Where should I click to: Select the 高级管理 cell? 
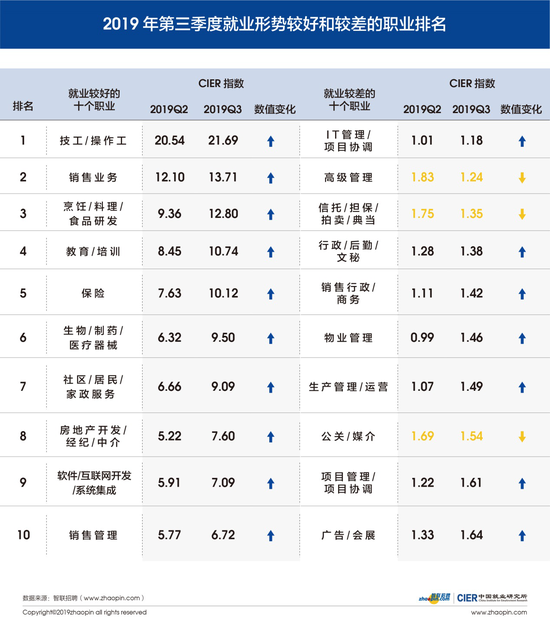pos(348,177)
